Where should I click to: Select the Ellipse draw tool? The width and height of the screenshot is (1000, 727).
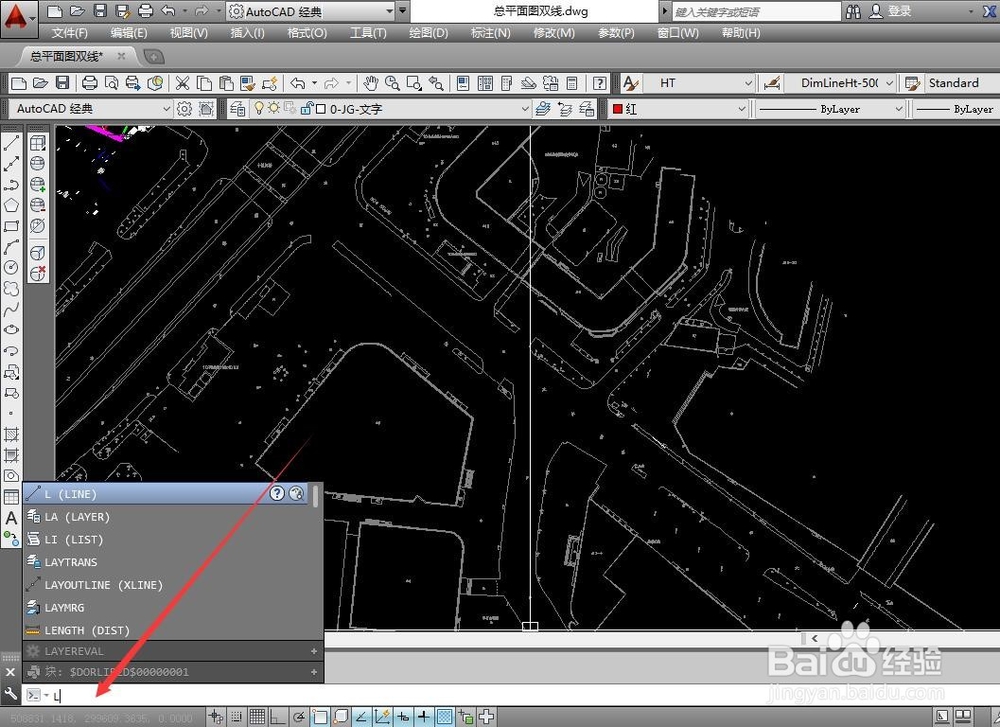[11, 330]
